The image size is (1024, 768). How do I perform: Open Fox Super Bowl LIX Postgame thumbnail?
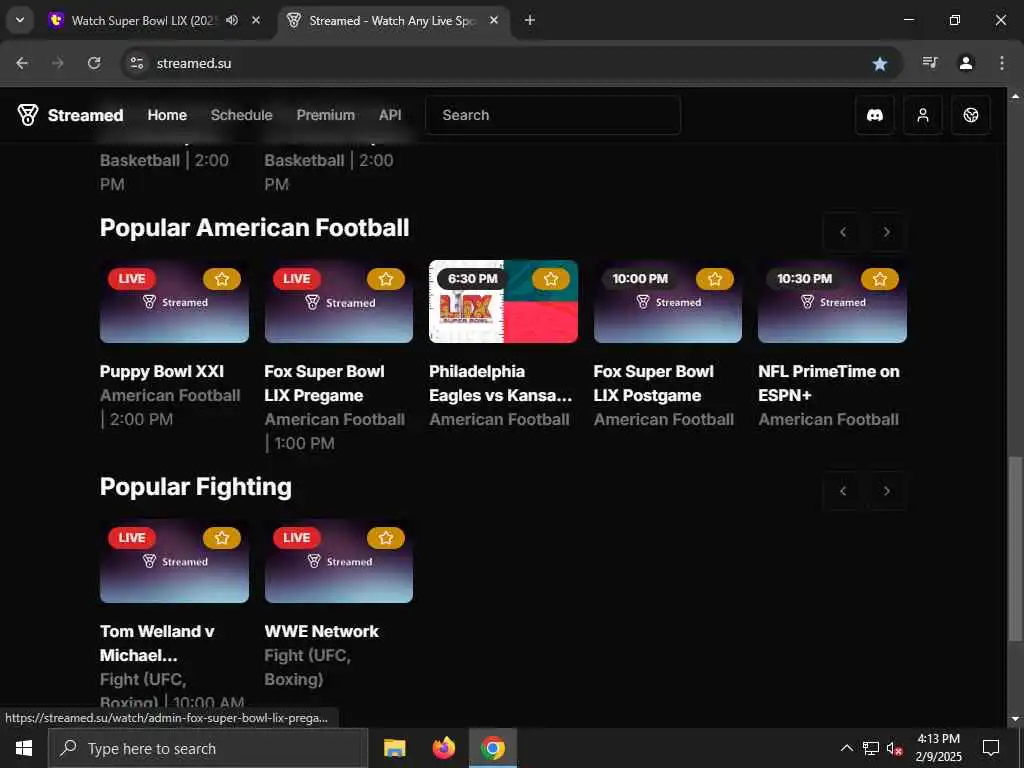click(668, 302)
